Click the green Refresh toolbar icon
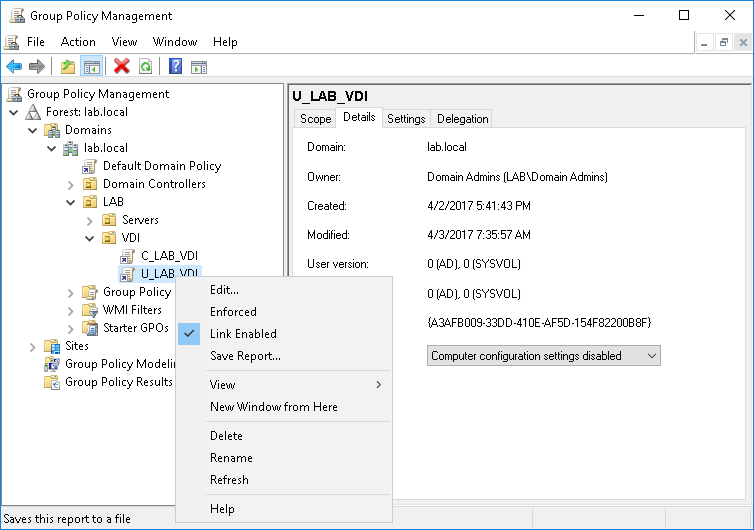 point(146,66)
